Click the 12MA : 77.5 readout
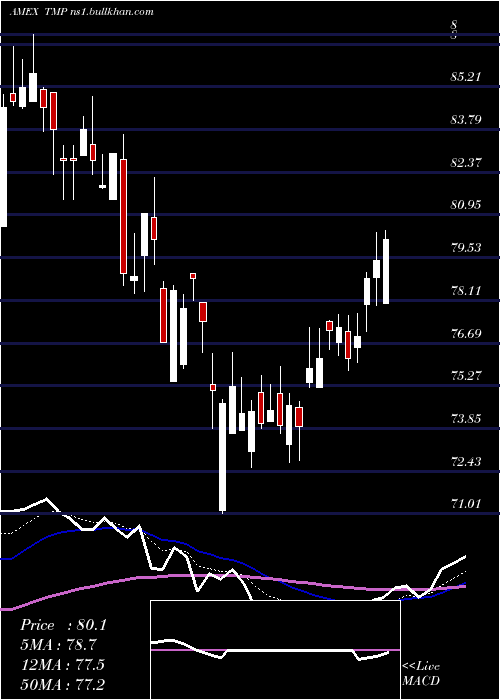The image size is (500, 700). pos(62,665)
